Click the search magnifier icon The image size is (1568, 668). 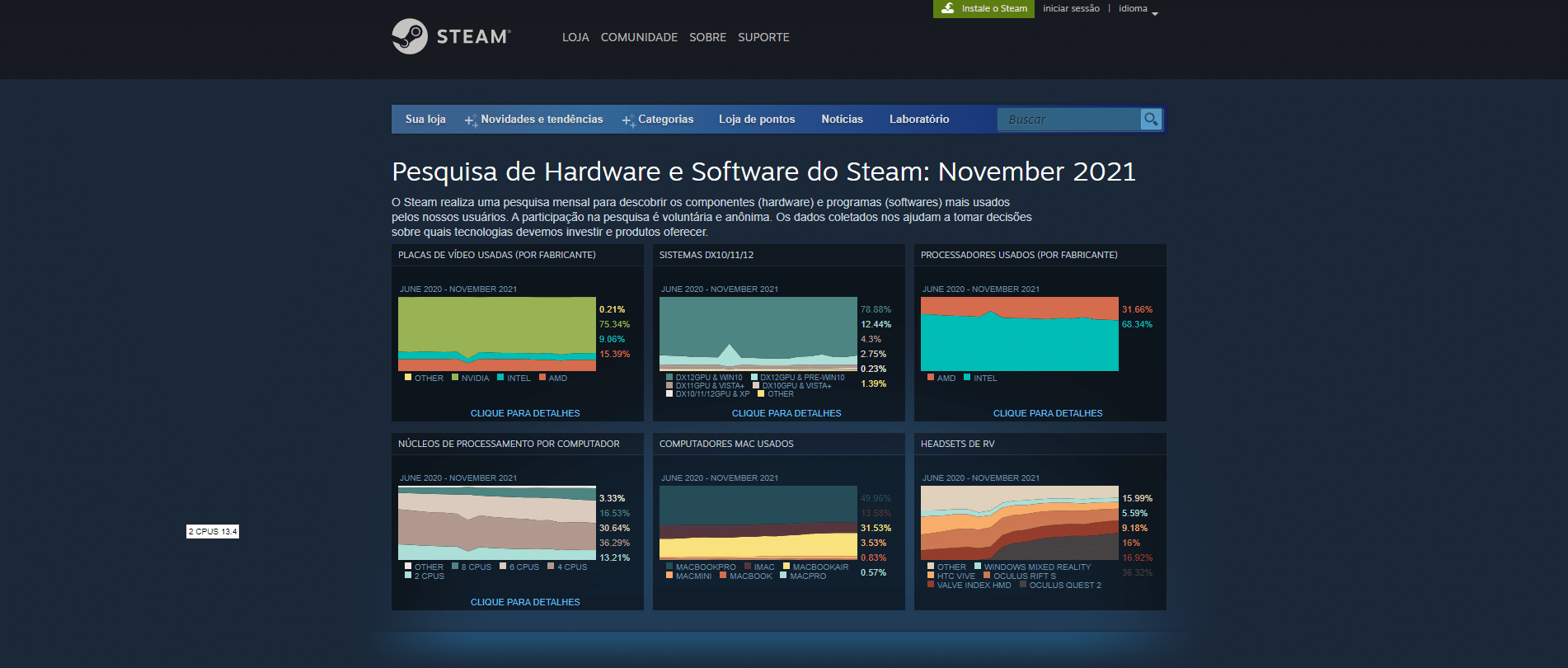pos(1151,120)
